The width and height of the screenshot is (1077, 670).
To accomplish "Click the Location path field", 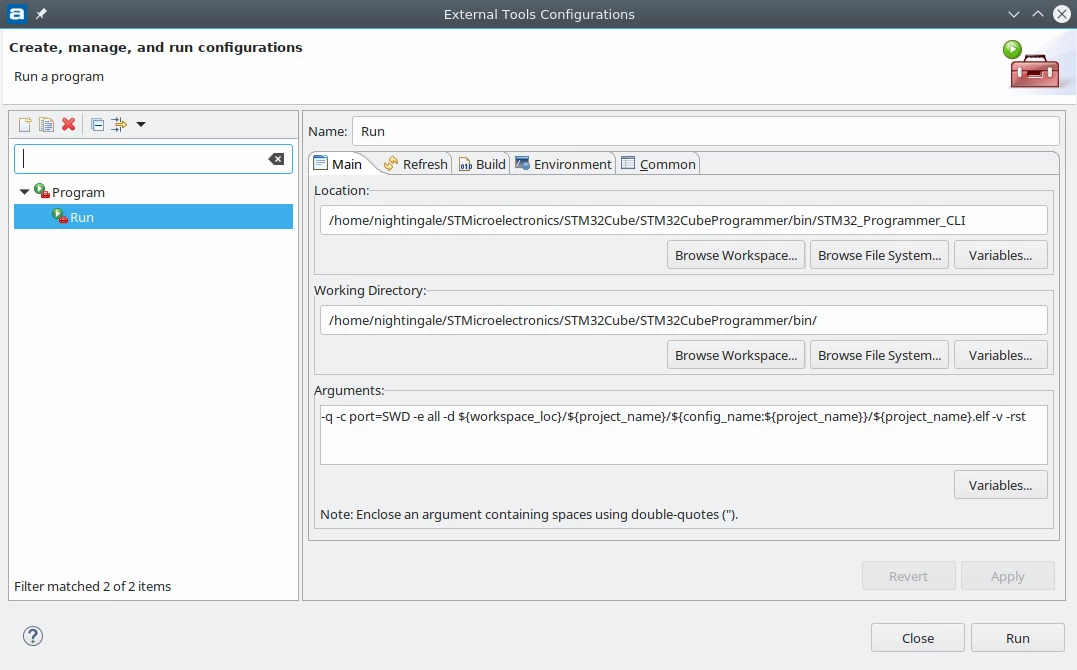I will click(x=683, y=221).
